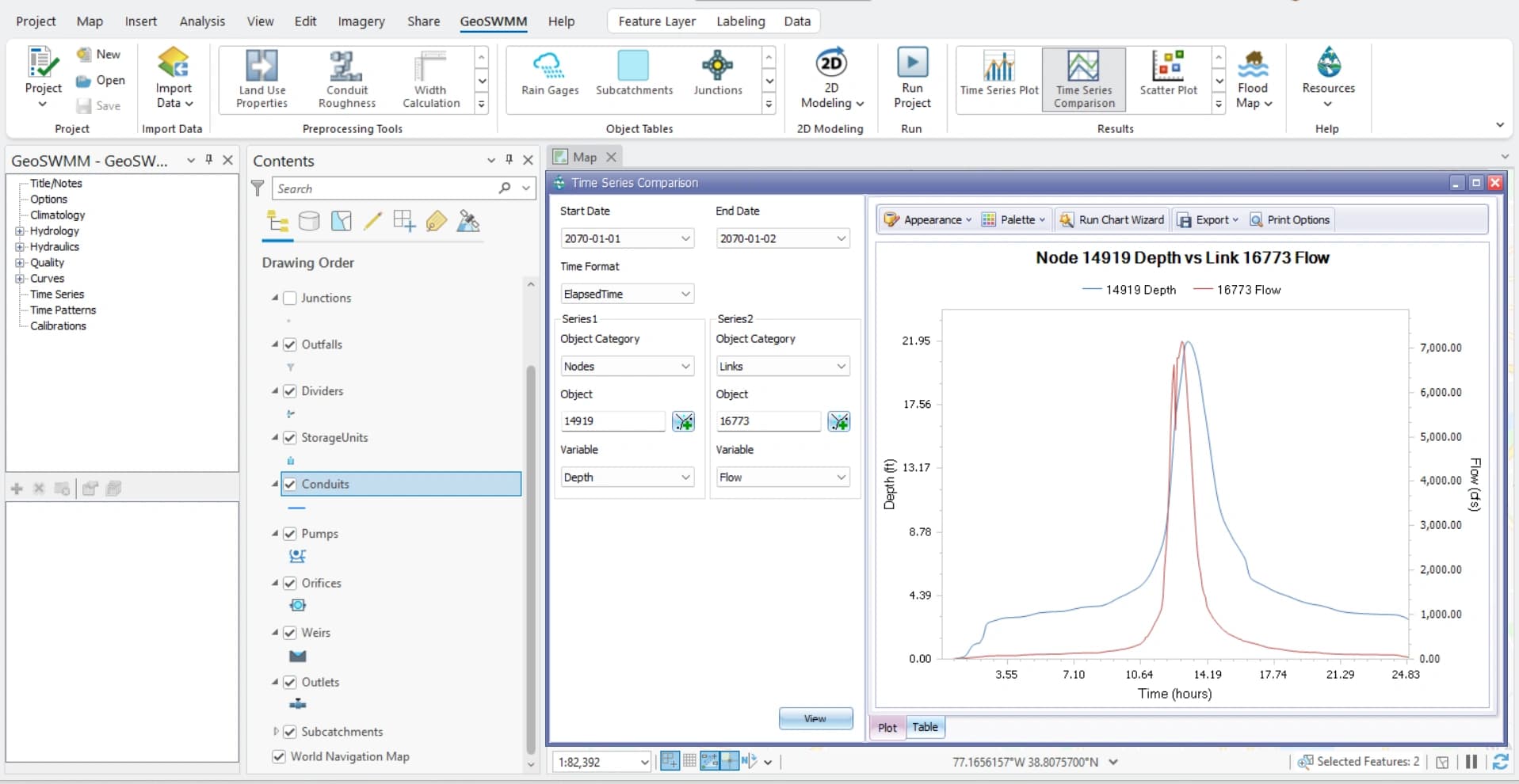This screenshot has height=784, width=1519.
Task: Click the Series1 object picker icon
Action: (x=683, y=421)
